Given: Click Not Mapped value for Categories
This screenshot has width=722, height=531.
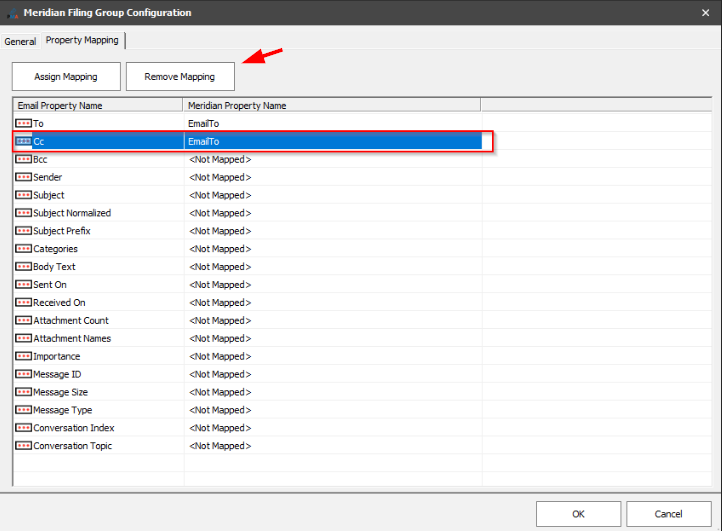Looking at the screenshot, I should click(220, 249).
